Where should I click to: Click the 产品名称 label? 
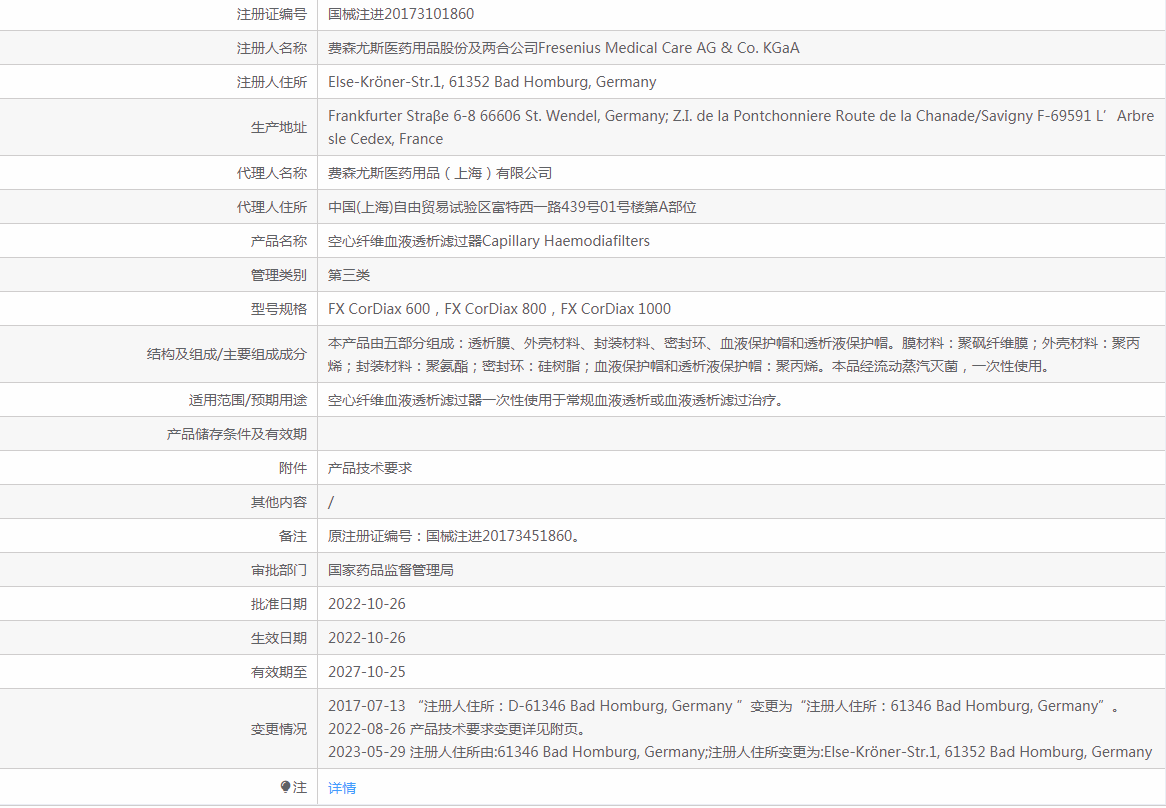pos(279,242)
